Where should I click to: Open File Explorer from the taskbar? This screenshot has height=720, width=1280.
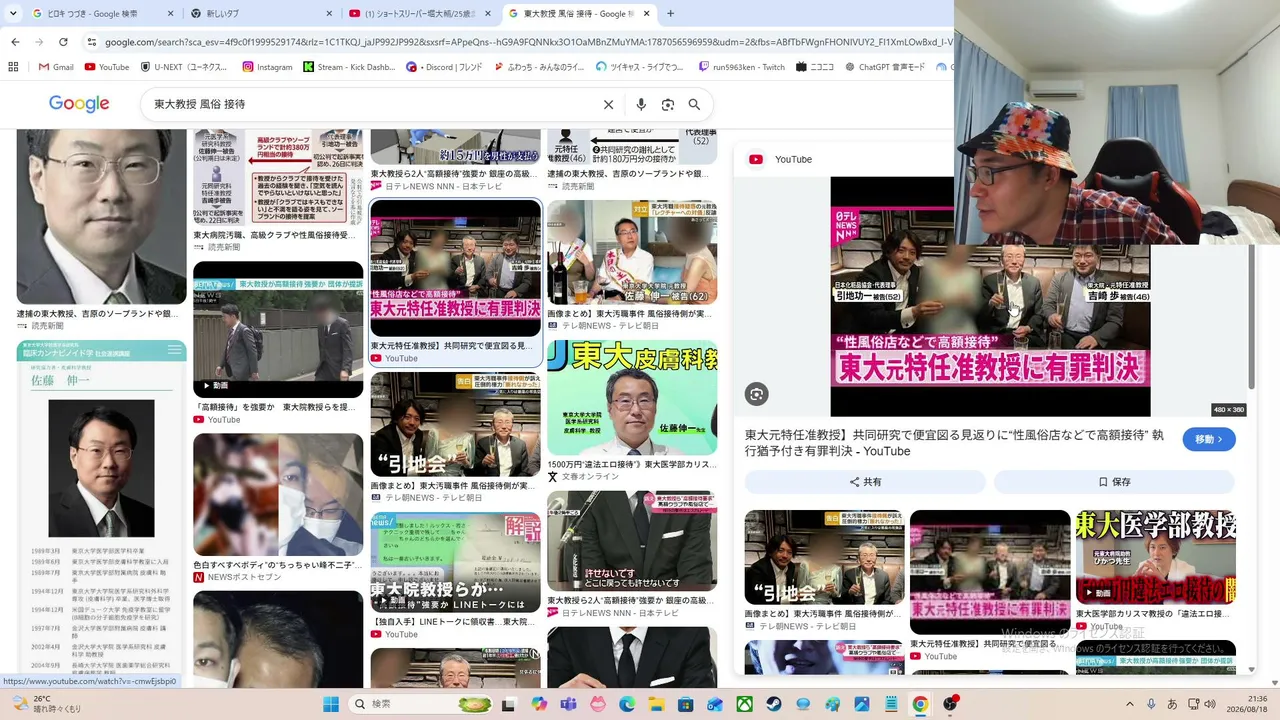click(x=657, y=704)
